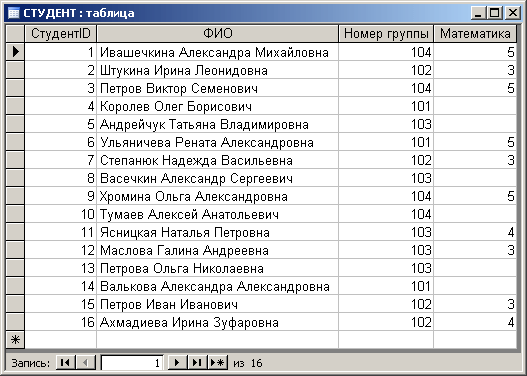Image resolution: width=527 pixels, height=376 pixels.
Task: Click the СтудентID column header
Action: pyautogui.click(x=60, y=34)
